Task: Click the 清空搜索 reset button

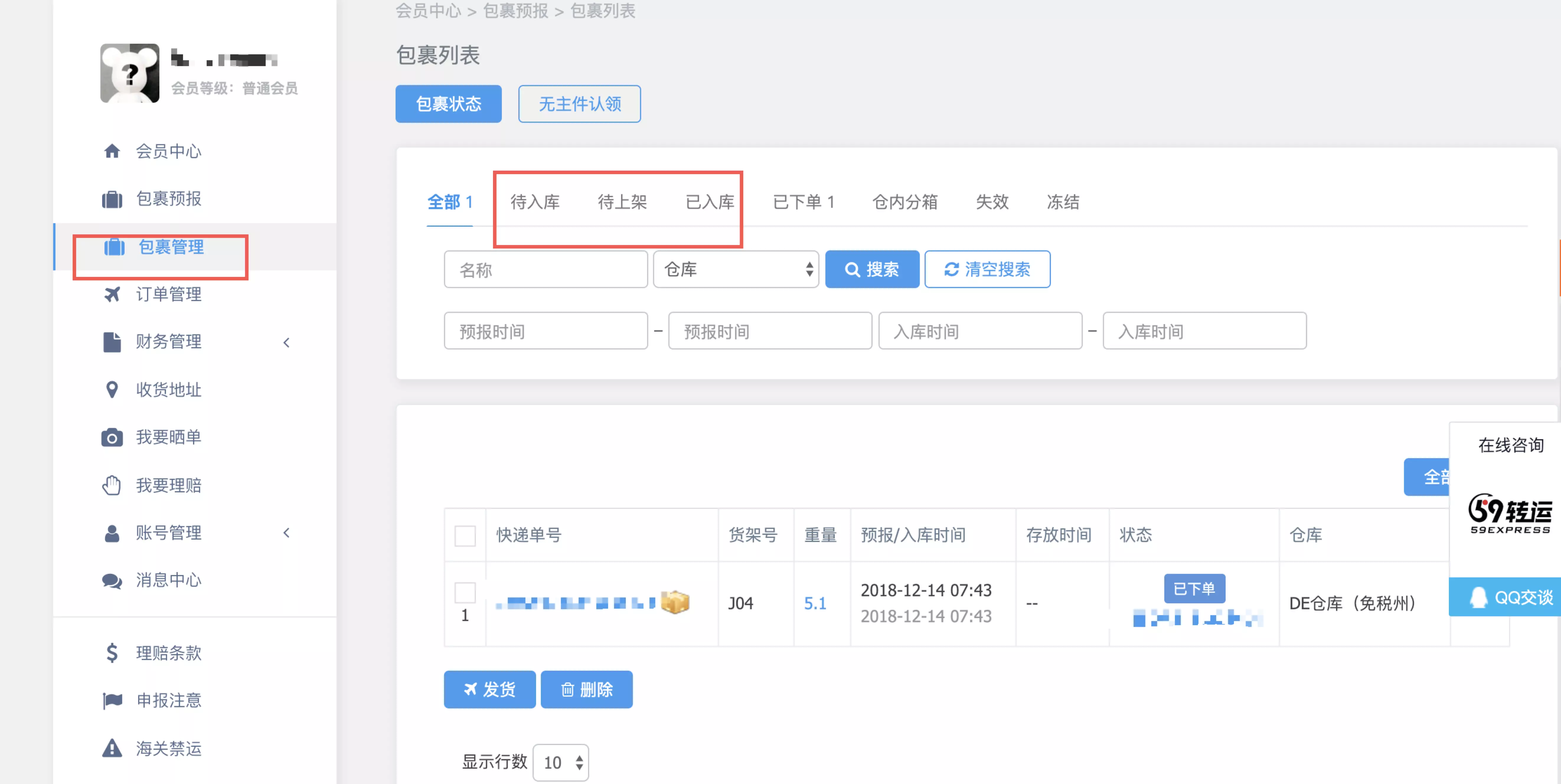Action: coord(987,269)
